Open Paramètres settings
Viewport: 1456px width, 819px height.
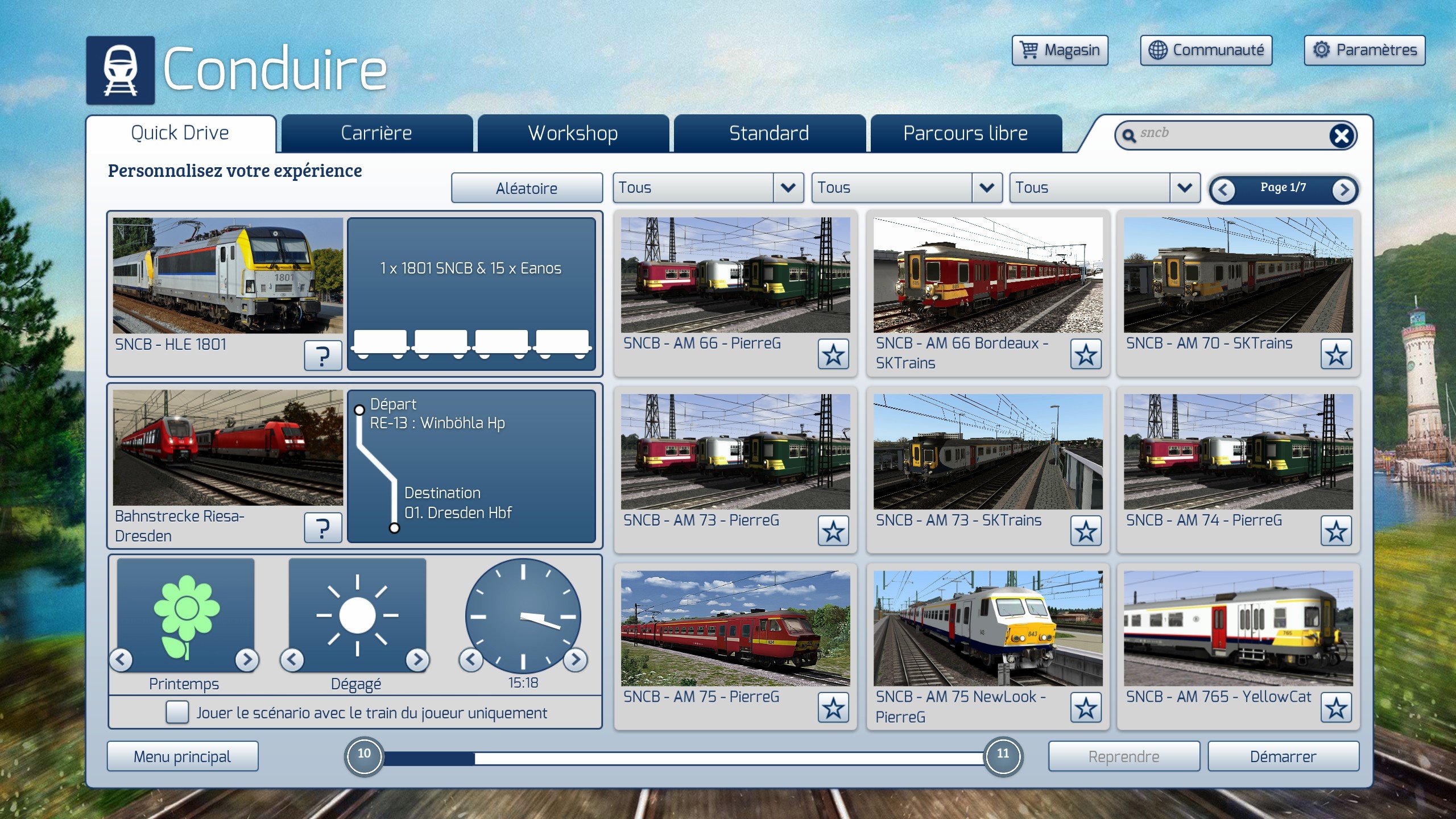1365,50
